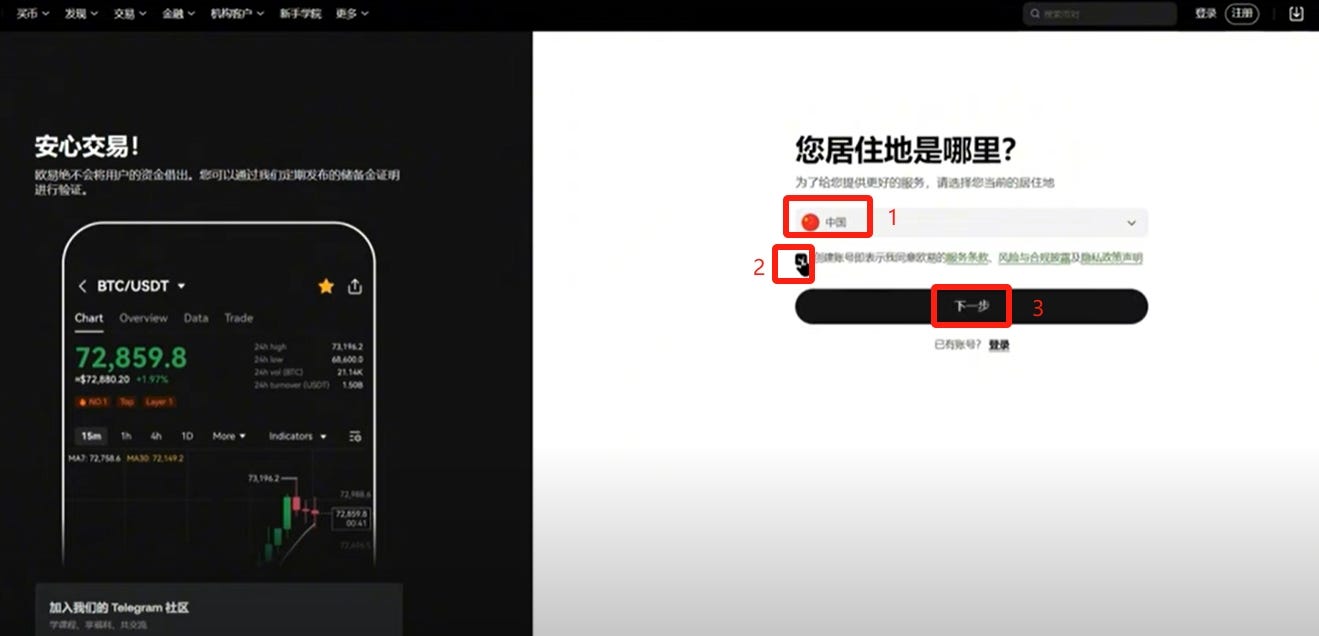The width and height of the screenshot is (1319, 636).
Task: Open the 更多 dropdown menu
Action: coord(352,14)
